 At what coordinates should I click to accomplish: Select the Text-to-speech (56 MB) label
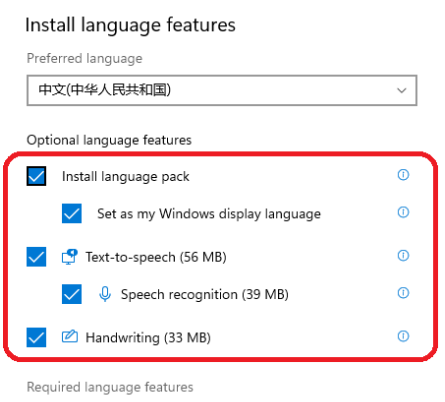156,257
